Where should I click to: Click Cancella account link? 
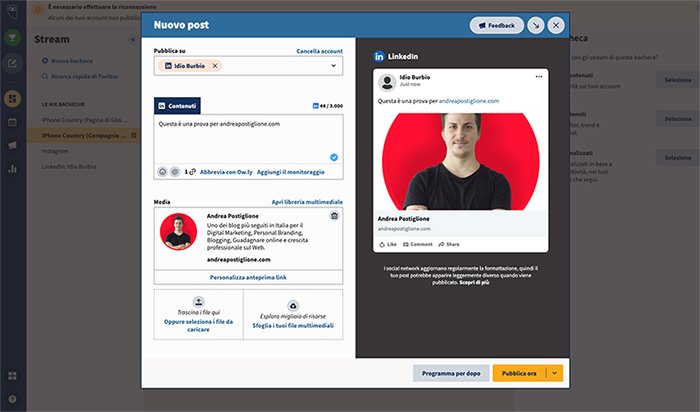point(320,51)
